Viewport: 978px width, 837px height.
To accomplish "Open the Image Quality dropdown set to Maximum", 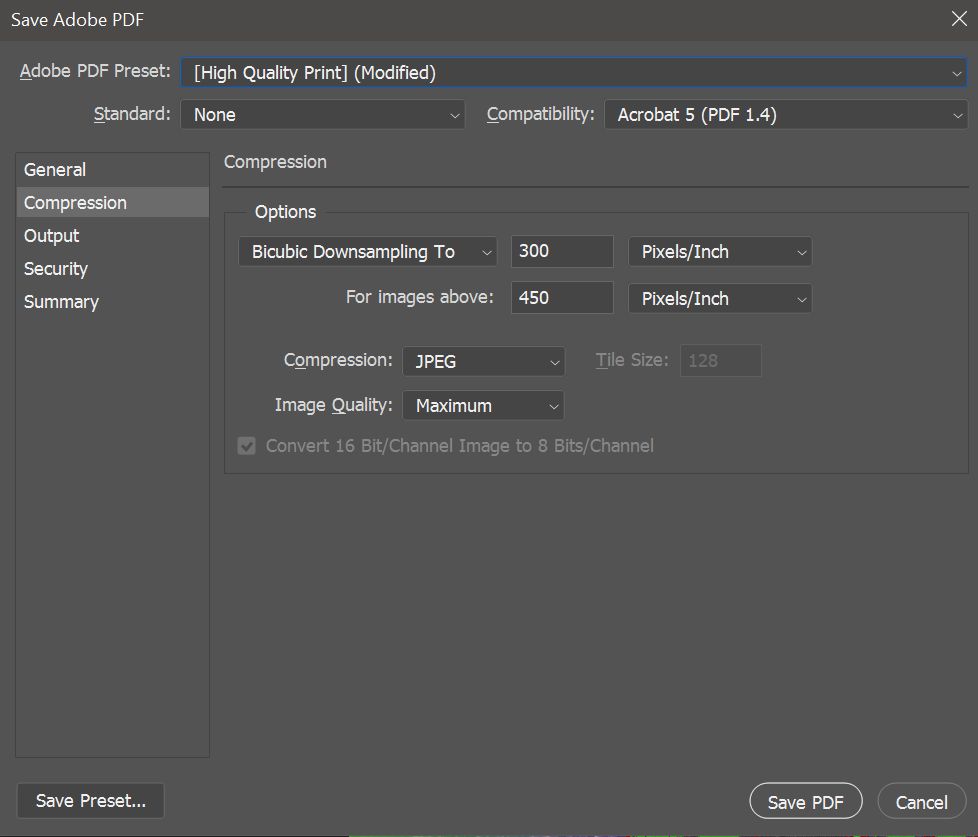I will pyautogui.click(x=483, y=406).
